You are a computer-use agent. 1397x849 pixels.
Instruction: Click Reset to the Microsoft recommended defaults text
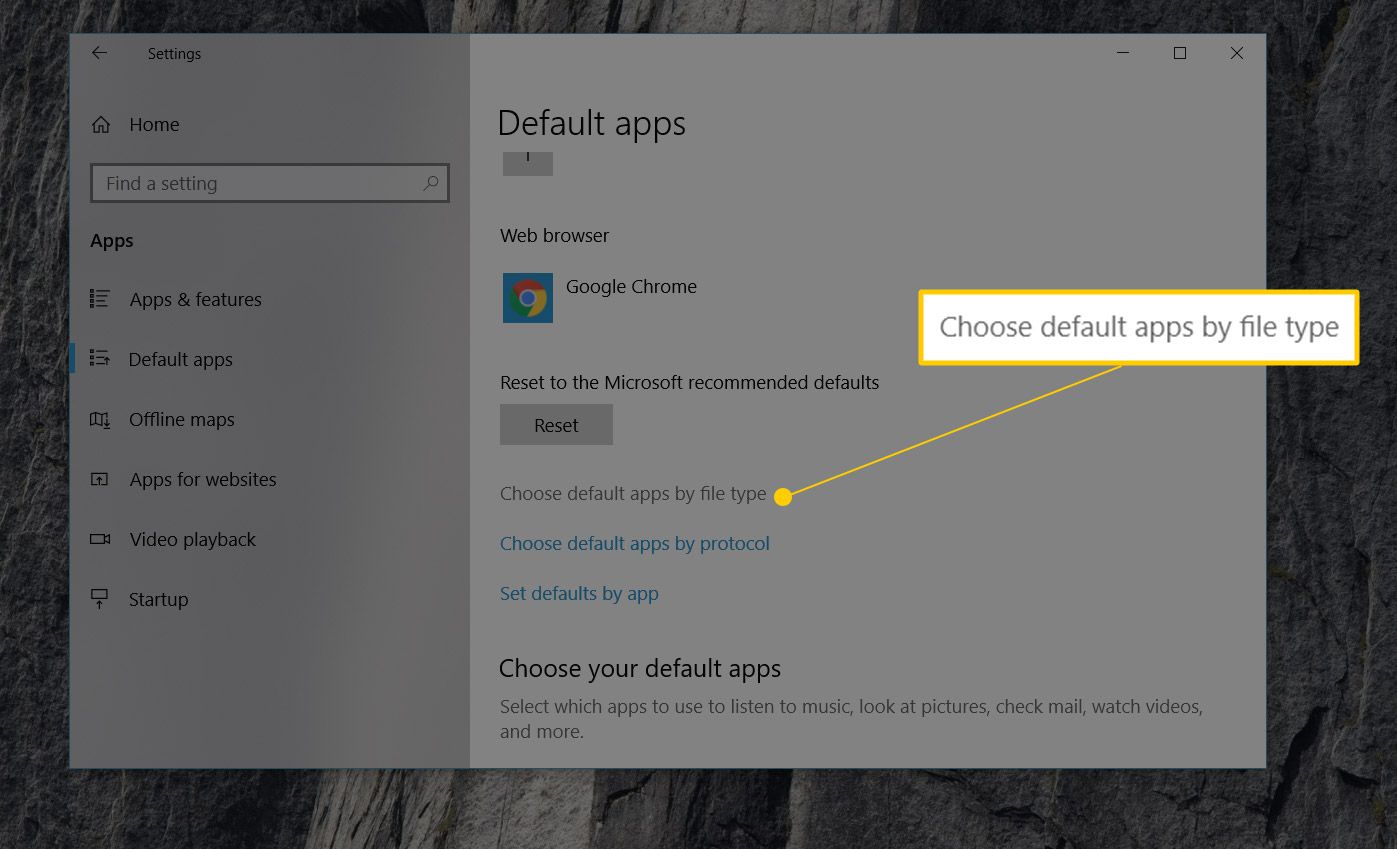(689, 382)
